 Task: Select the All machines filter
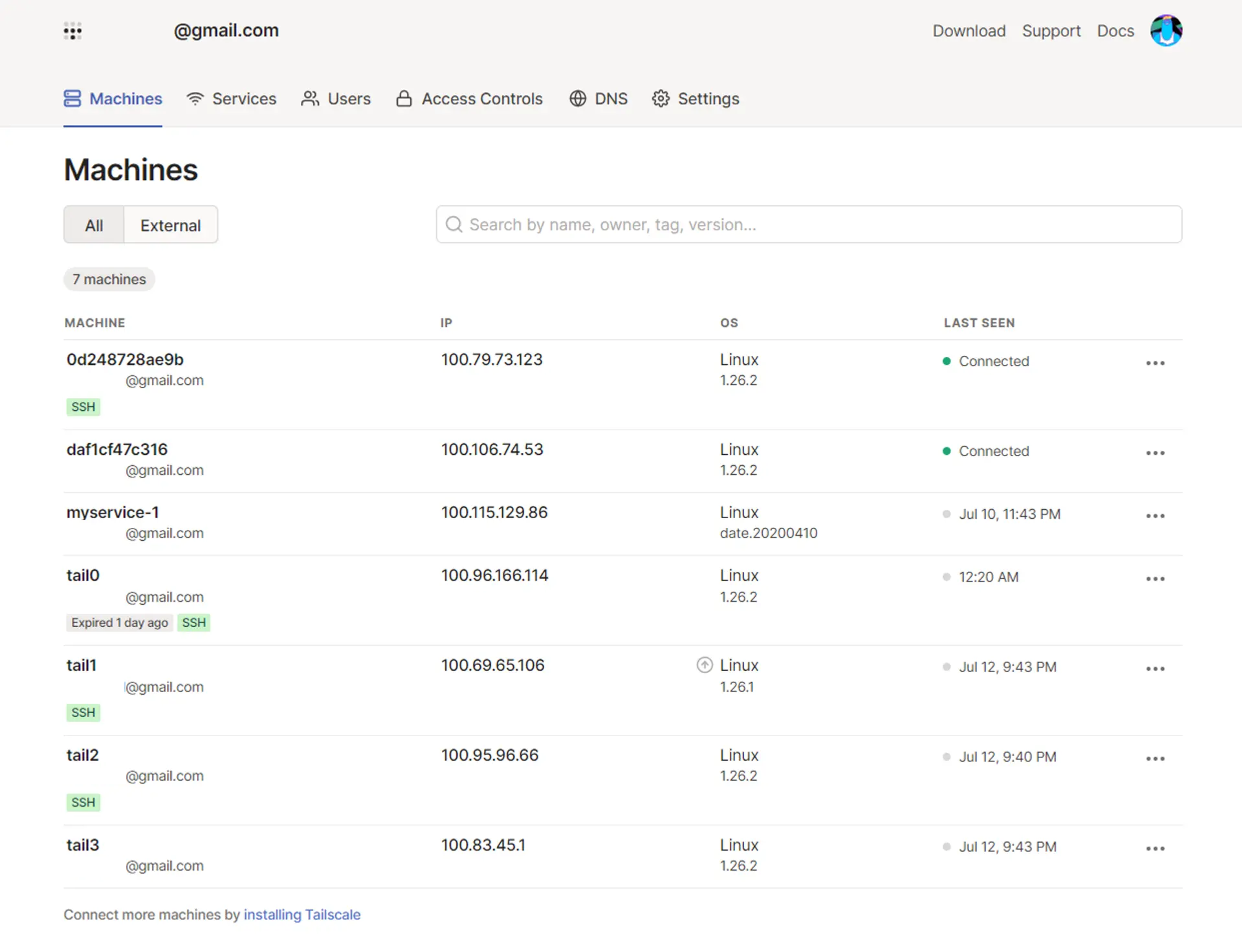click(x=94, y=225)
